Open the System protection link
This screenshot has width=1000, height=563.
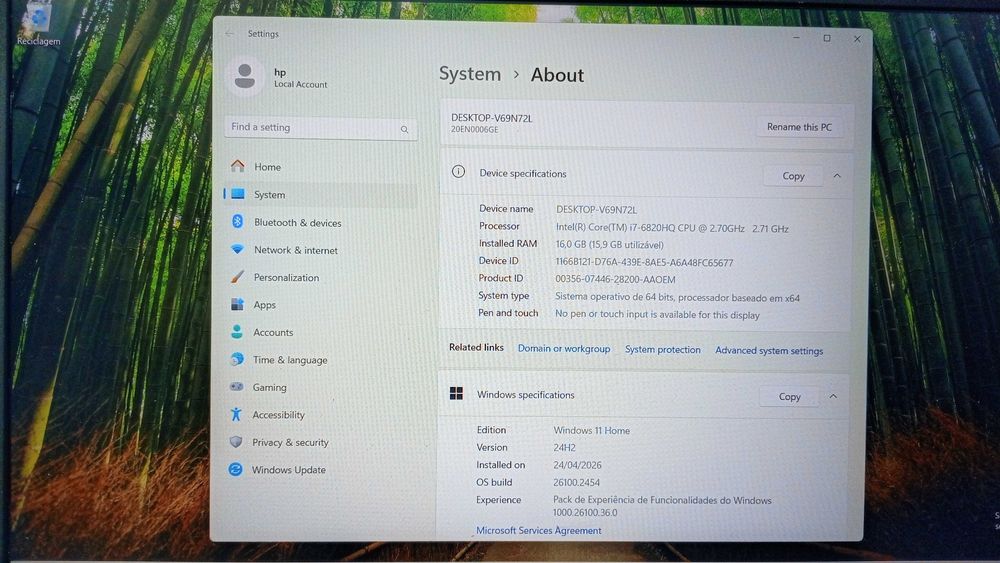click(x=663, y=349)
